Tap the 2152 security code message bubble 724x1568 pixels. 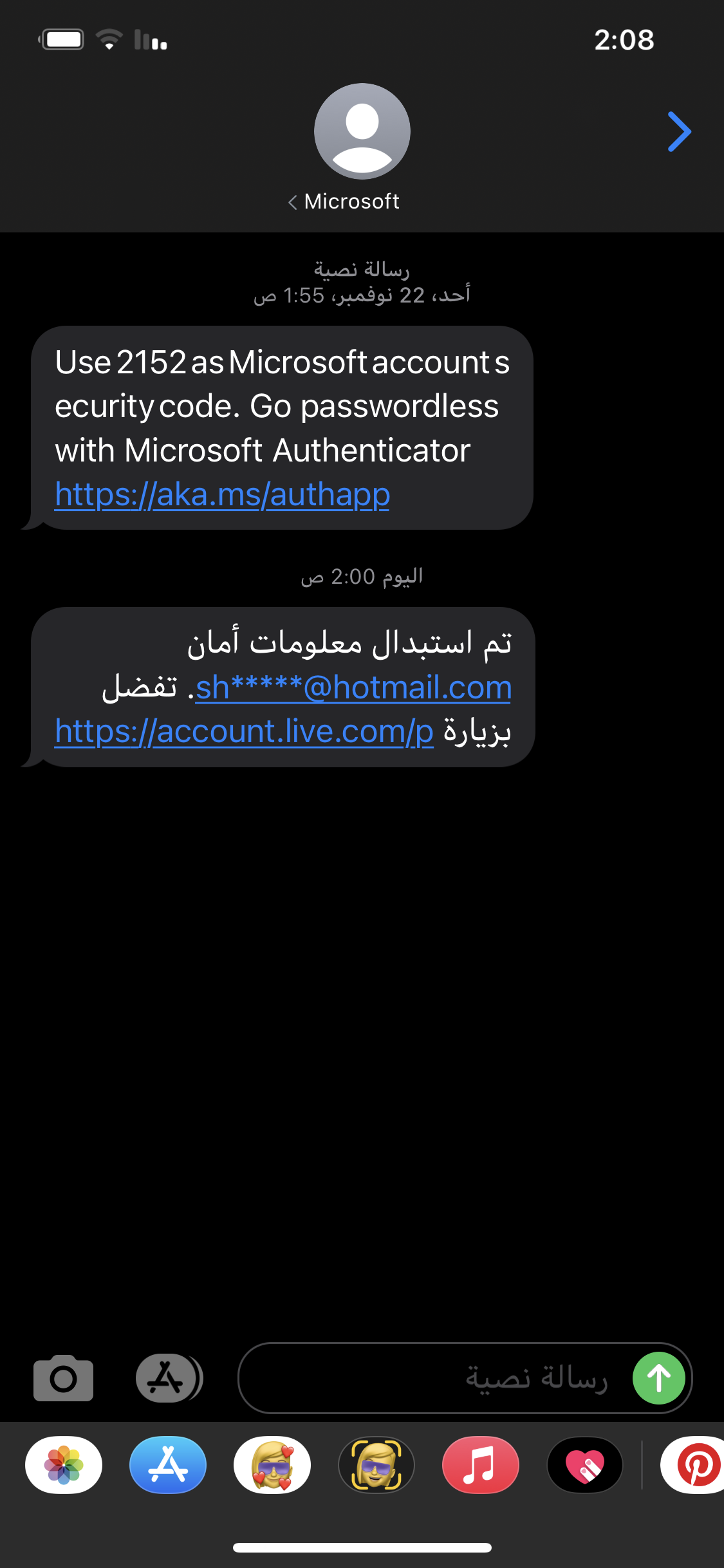click(x=282, y=406)
